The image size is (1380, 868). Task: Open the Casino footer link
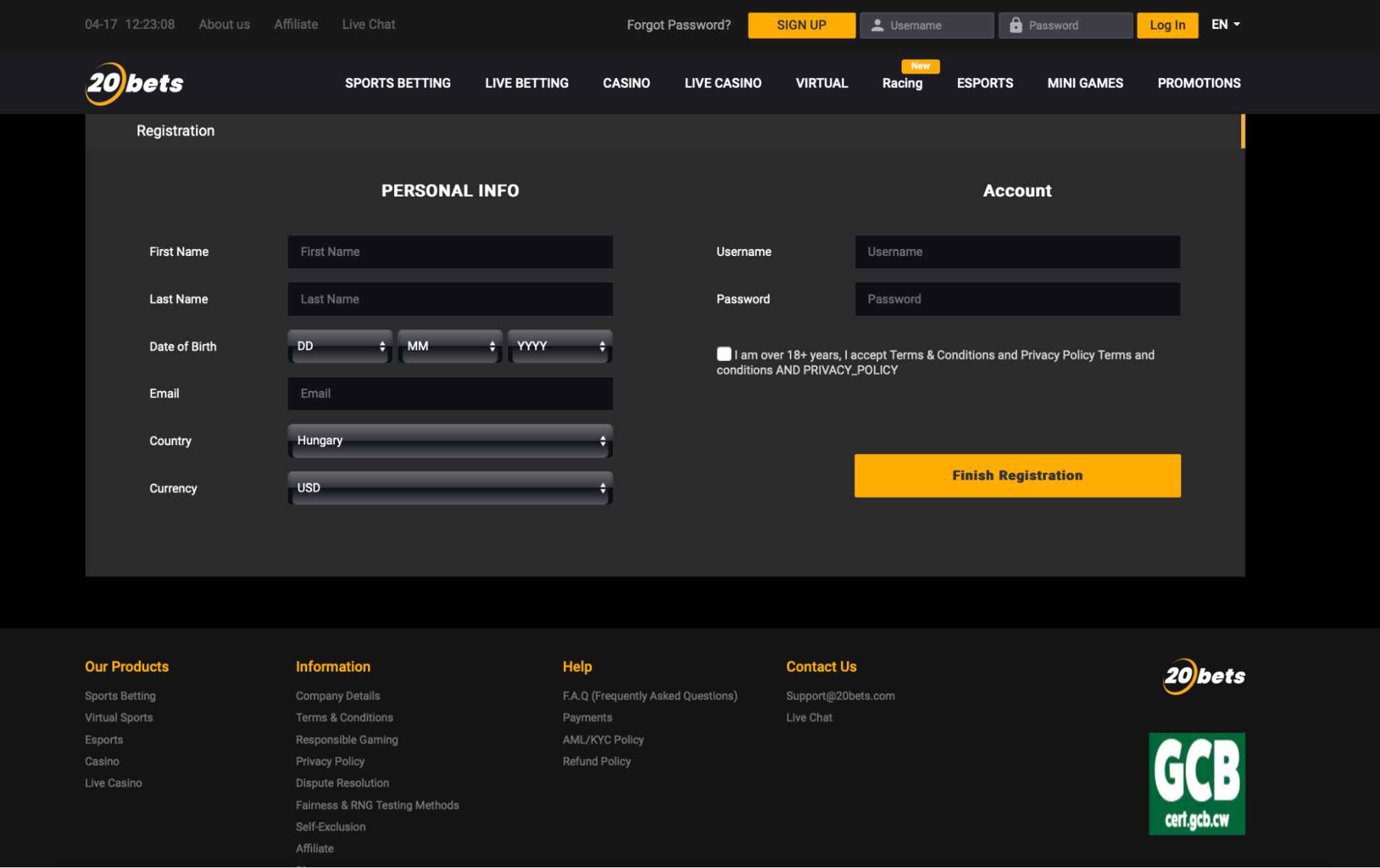pos(102,761)
